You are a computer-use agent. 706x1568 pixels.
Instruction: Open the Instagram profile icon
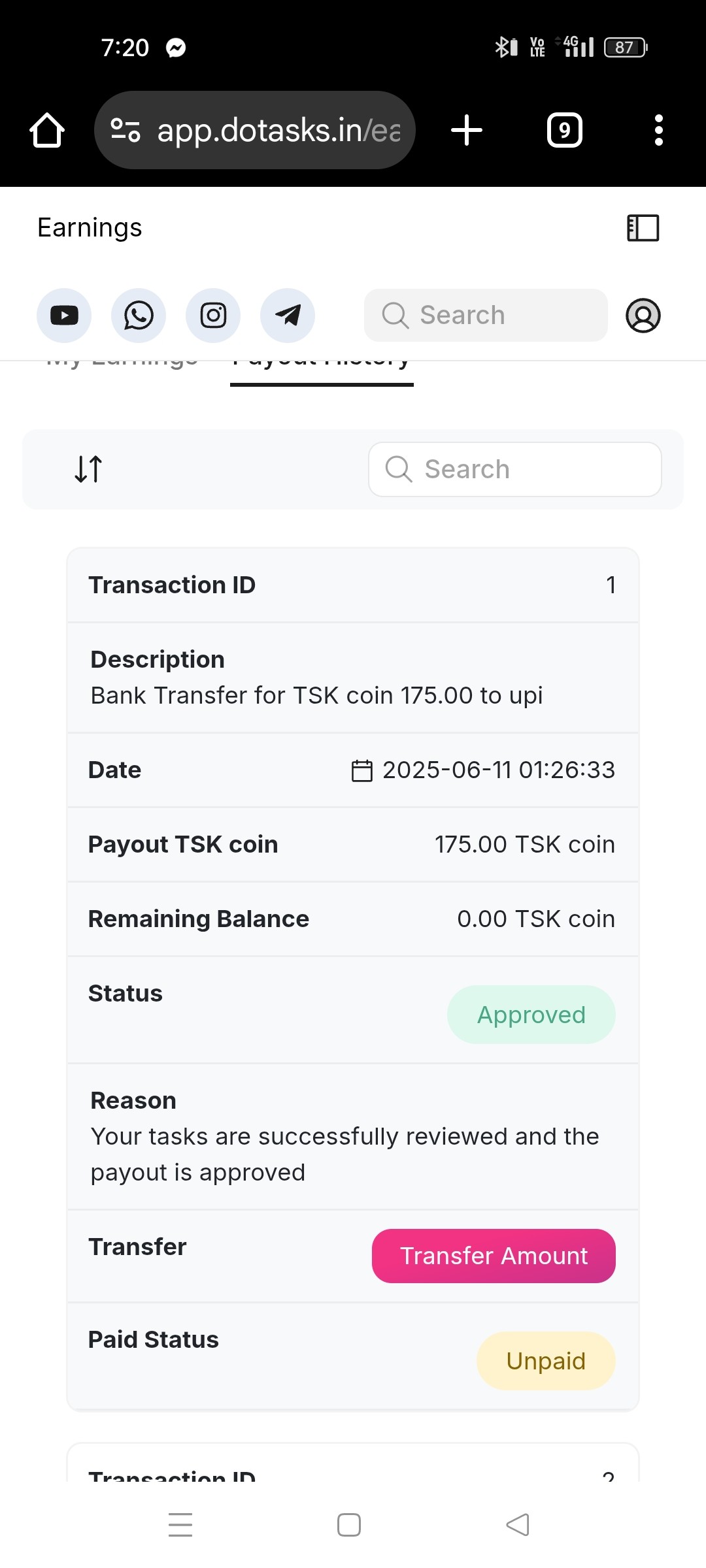213,316
